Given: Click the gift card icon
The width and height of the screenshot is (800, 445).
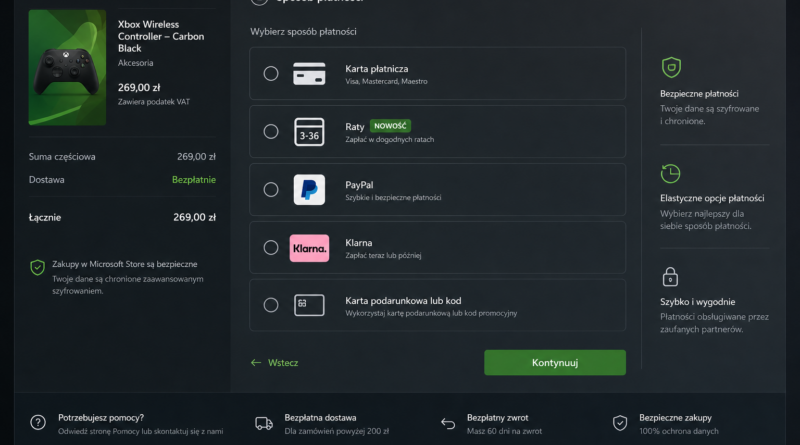Looking at the screenshot, I should click(309, 305).
